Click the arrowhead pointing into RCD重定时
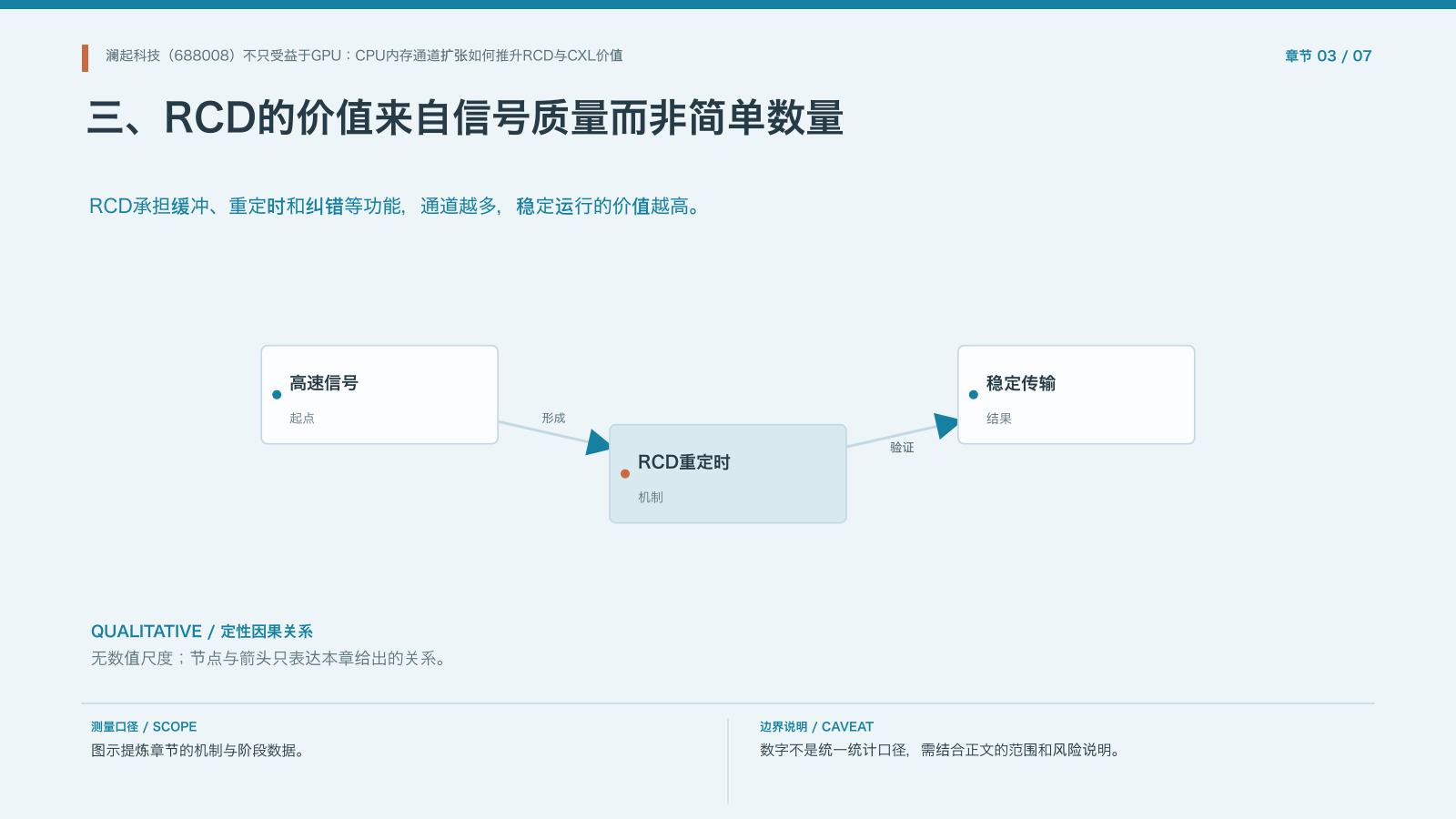Viewport: 1456px width, 819px height. pos(597,442)
